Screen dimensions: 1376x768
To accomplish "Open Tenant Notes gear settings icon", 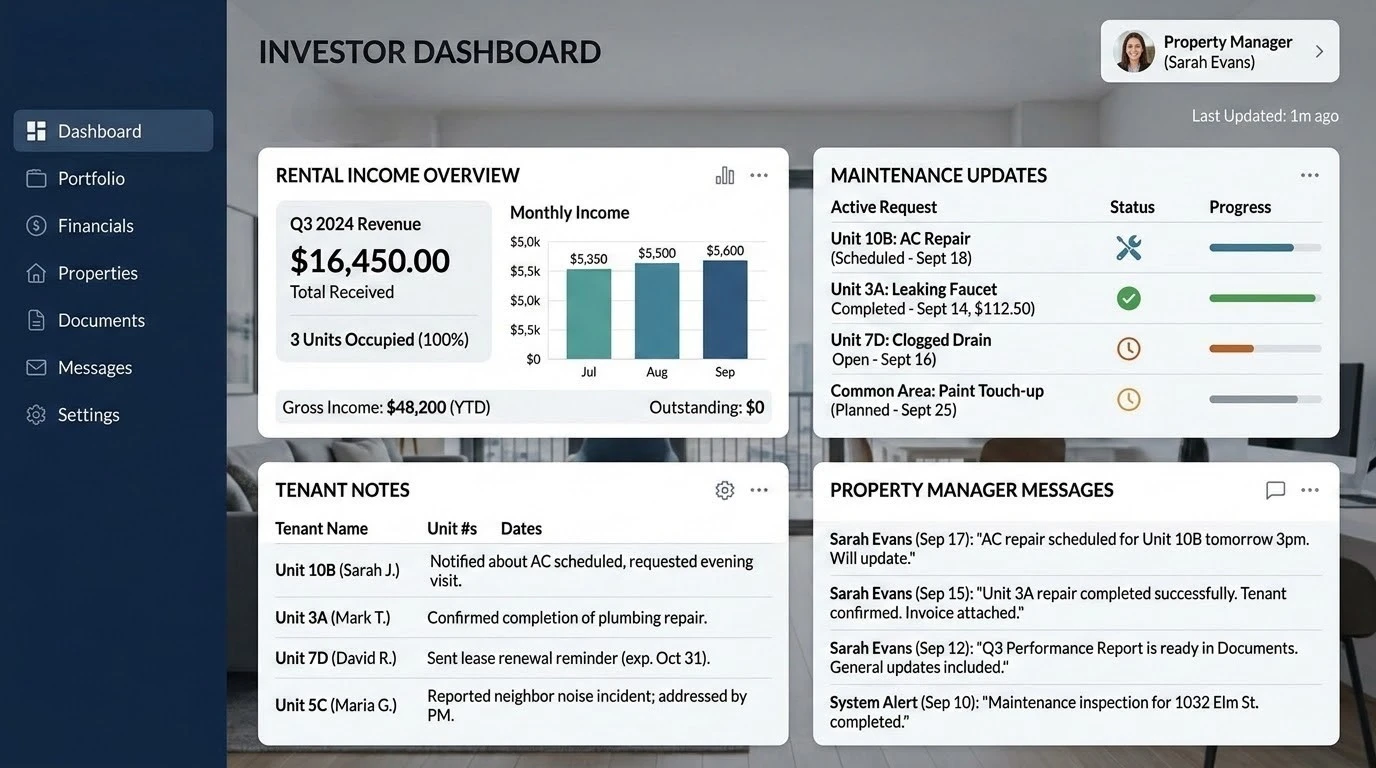I will [x=725, y=490].
